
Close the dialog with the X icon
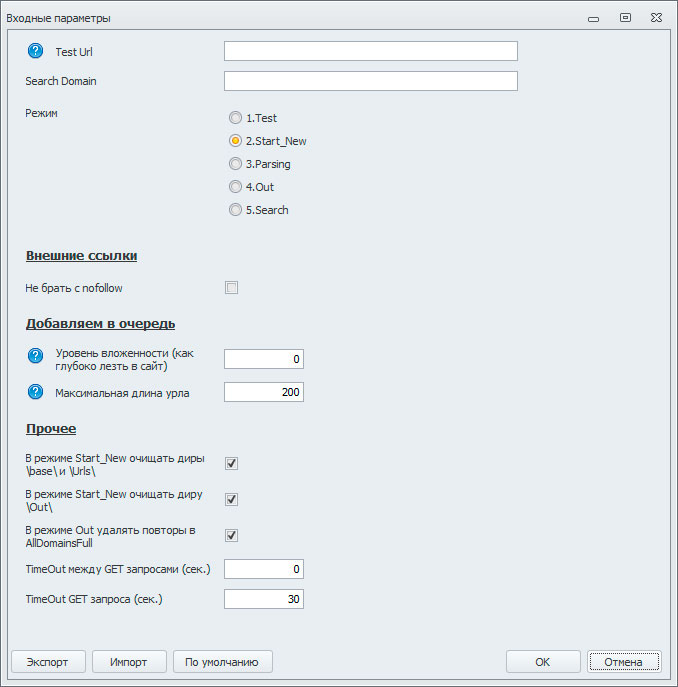(656, 17)
